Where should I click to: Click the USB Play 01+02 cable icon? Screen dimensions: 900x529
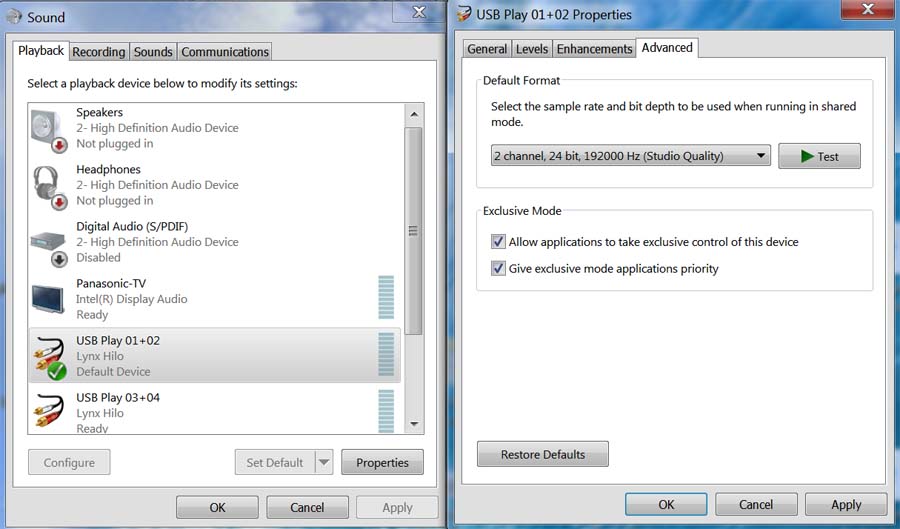point(48,357)
